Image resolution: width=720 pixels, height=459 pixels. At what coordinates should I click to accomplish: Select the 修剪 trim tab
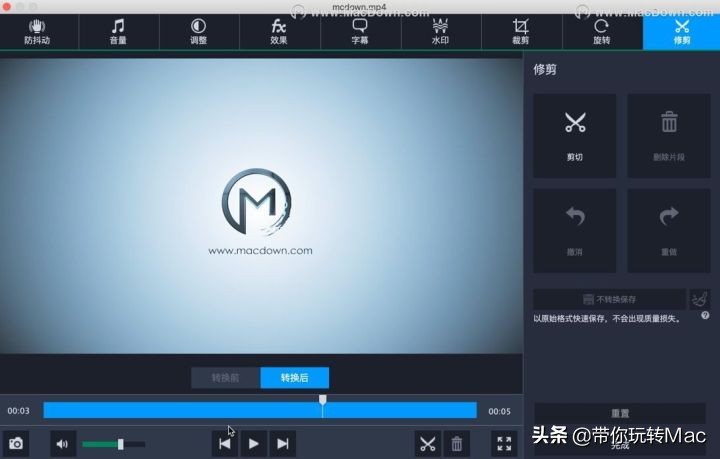point(682,32)
